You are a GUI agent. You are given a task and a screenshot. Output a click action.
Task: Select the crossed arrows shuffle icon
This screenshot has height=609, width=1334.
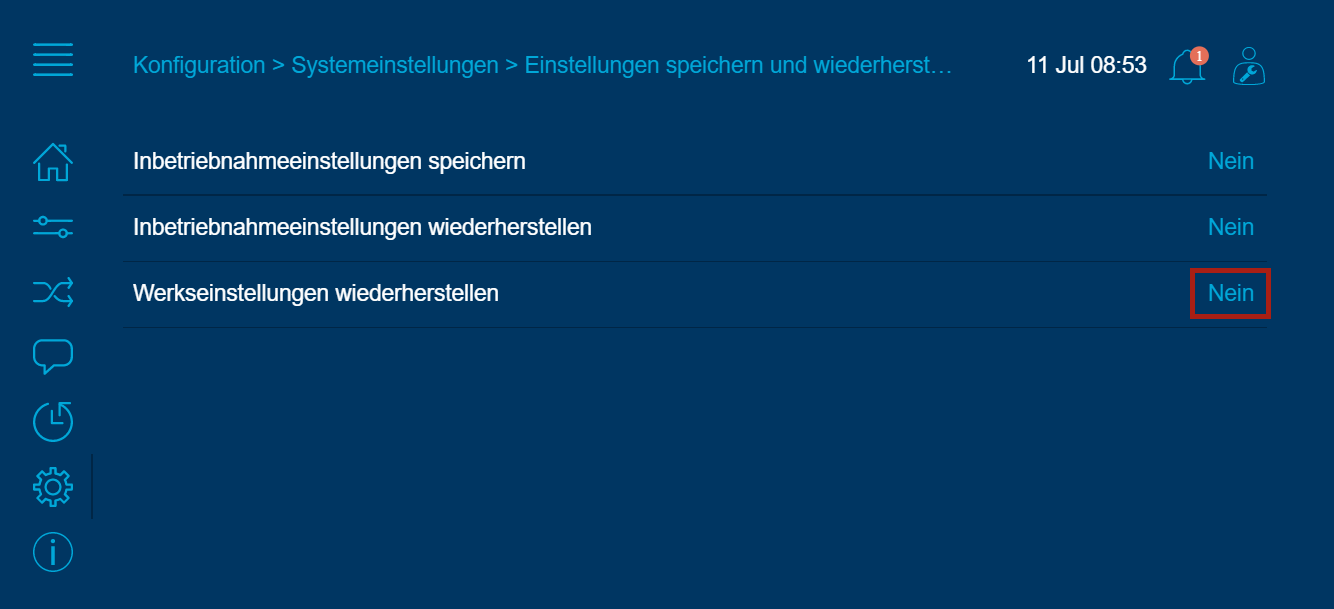point(53,292)
